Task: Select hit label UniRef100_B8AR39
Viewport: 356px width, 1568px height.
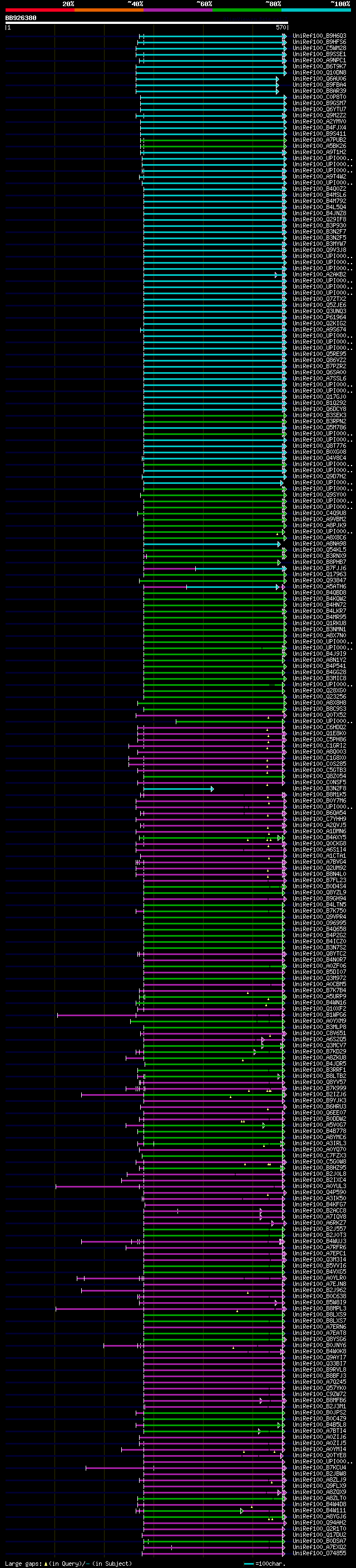Action: click(319, 91)
